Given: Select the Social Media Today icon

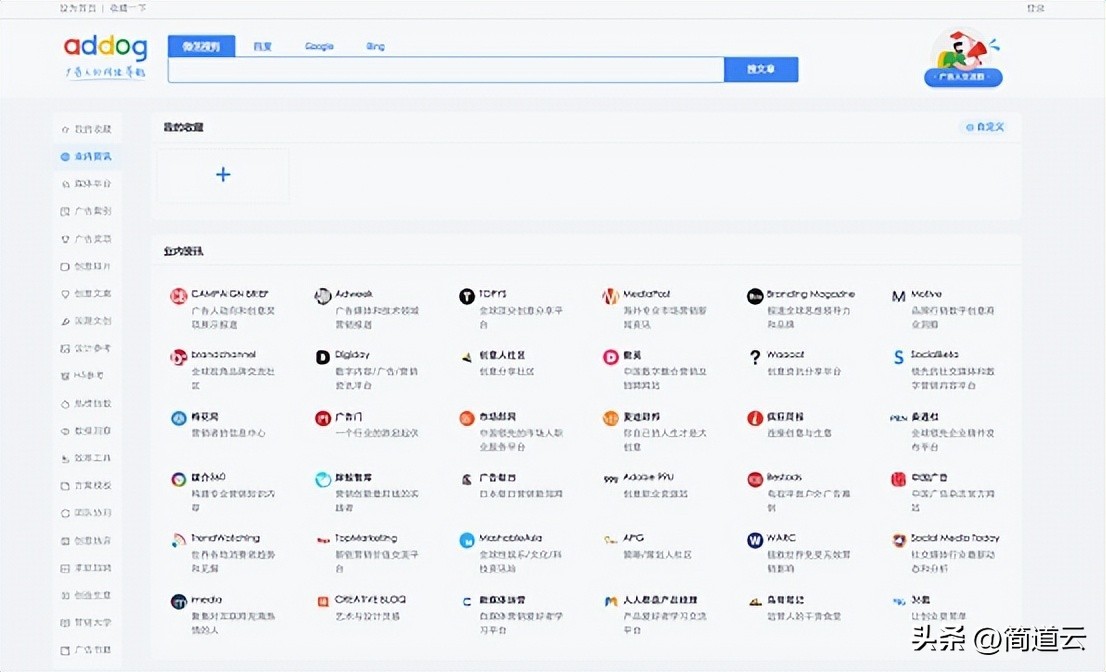Looking at the screenshot, I should coord(899,540).
